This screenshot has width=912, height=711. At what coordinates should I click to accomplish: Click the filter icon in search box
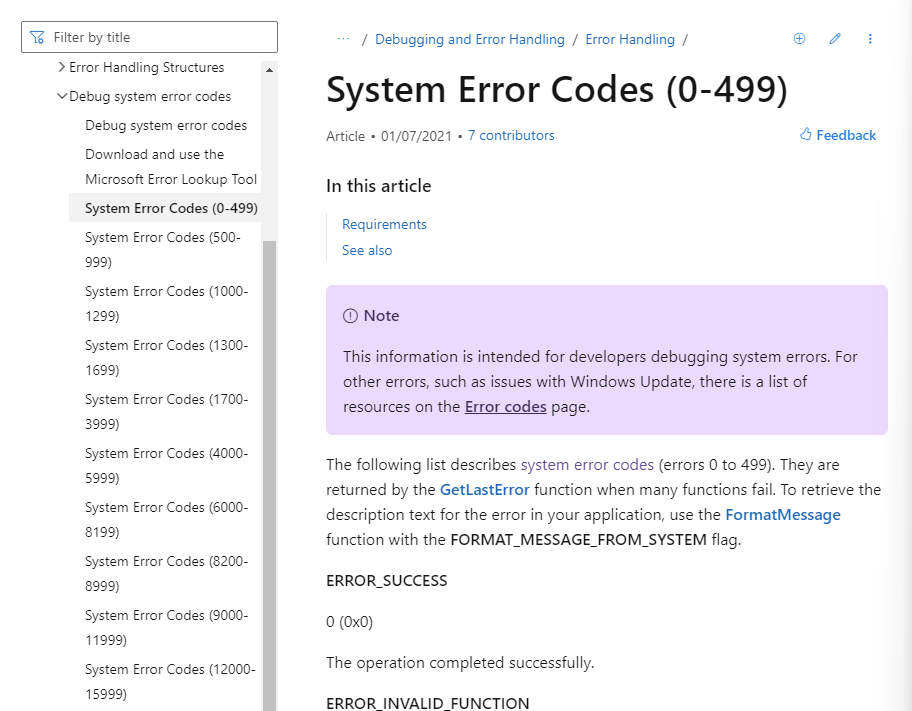pyautogui.click(x=38, y=38)
